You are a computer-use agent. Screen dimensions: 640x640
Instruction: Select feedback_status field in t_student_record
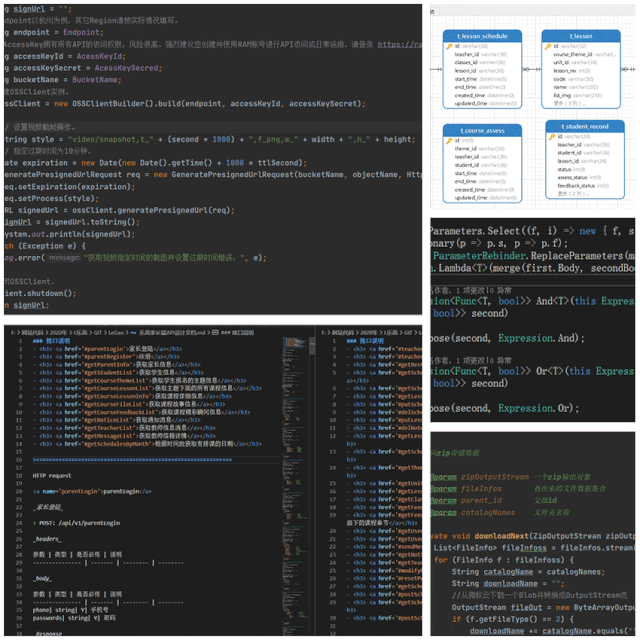coord(583,186)
